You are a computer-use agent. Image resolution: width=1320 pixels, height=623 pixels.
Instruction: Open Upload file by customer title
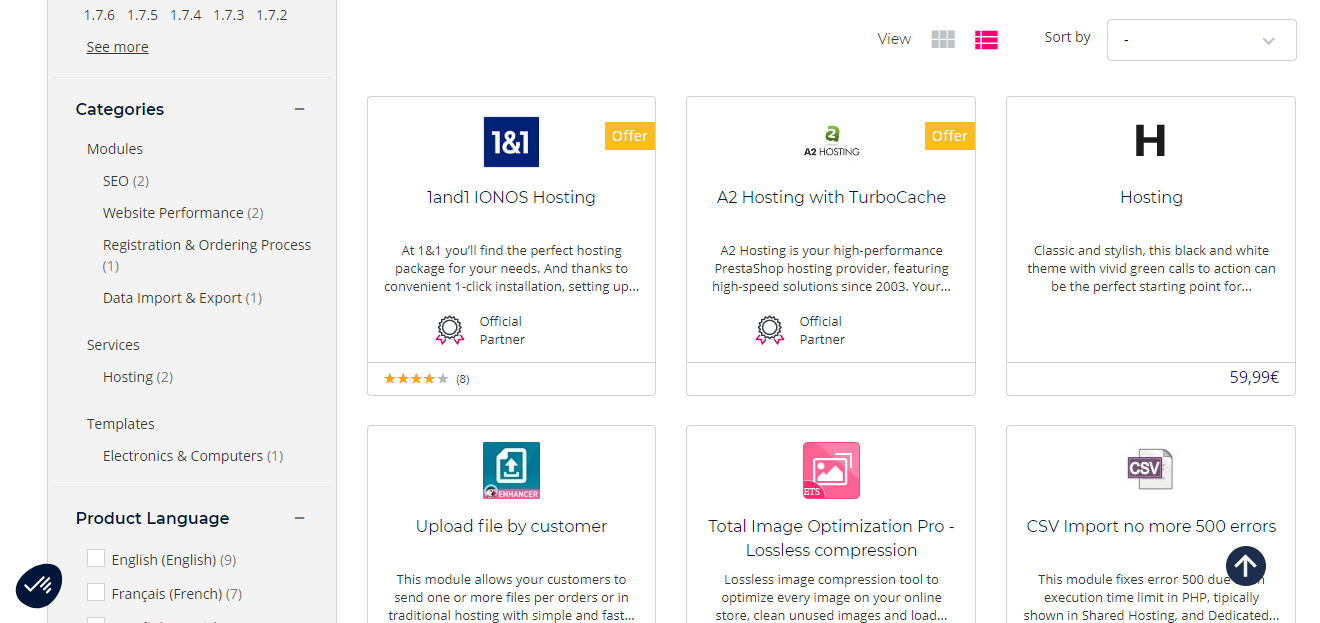click(x=511, y=526)
